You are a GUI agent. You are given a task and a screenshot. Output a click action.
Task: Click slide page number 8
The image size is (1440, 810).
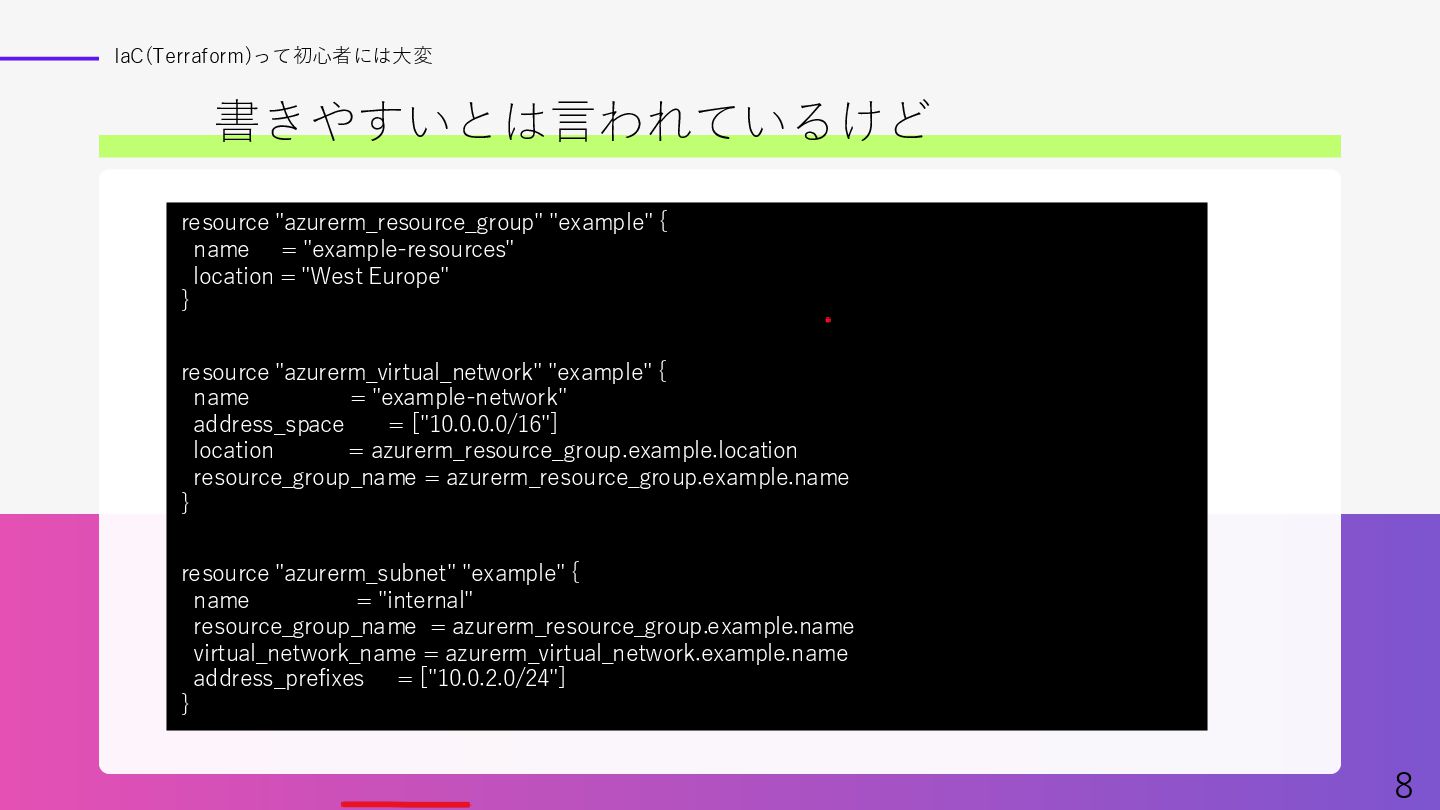pyautogui.click(x=1403, y=785)
